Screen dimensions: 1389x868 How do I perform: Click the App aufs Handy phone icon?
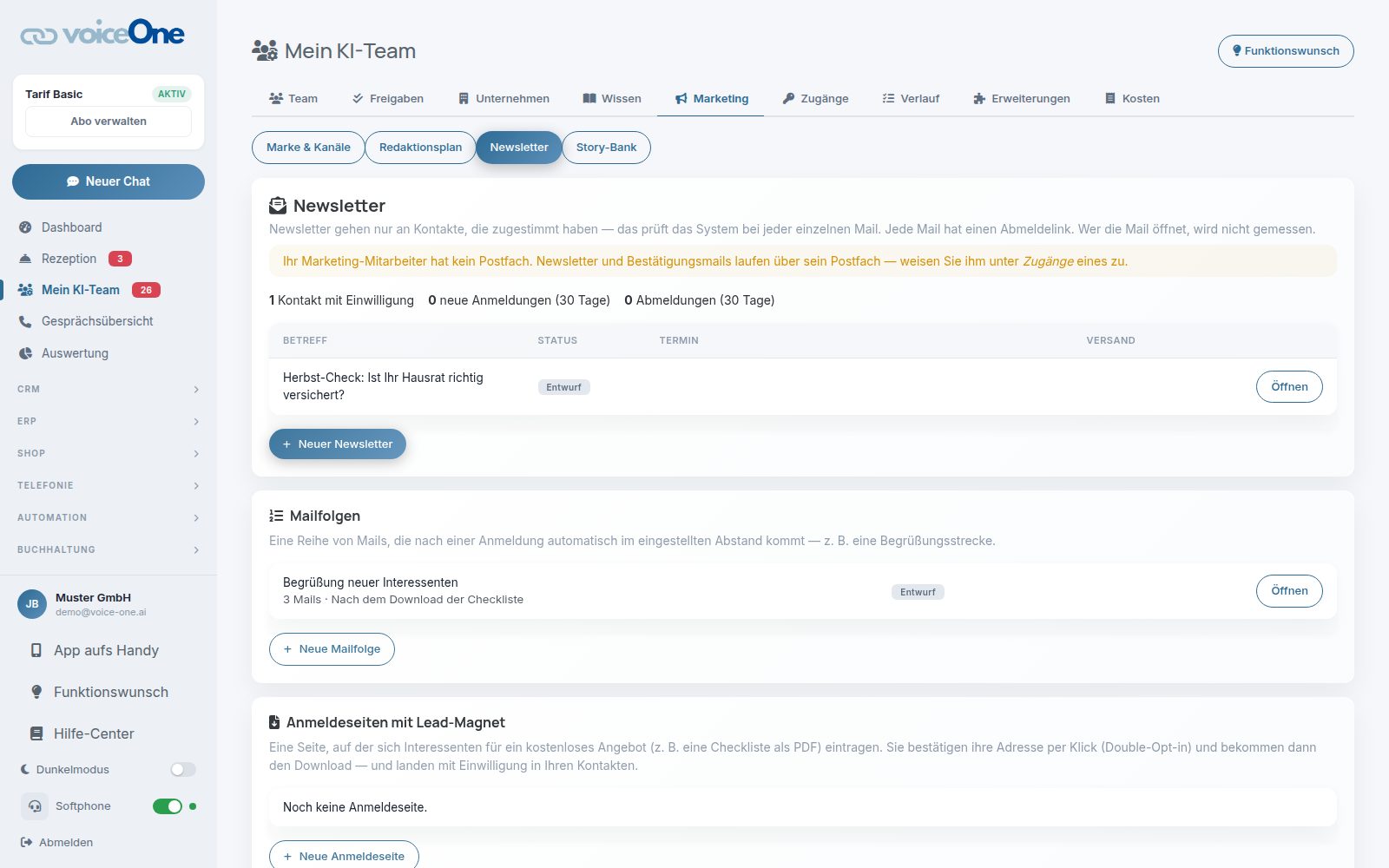tap(36, 650)
